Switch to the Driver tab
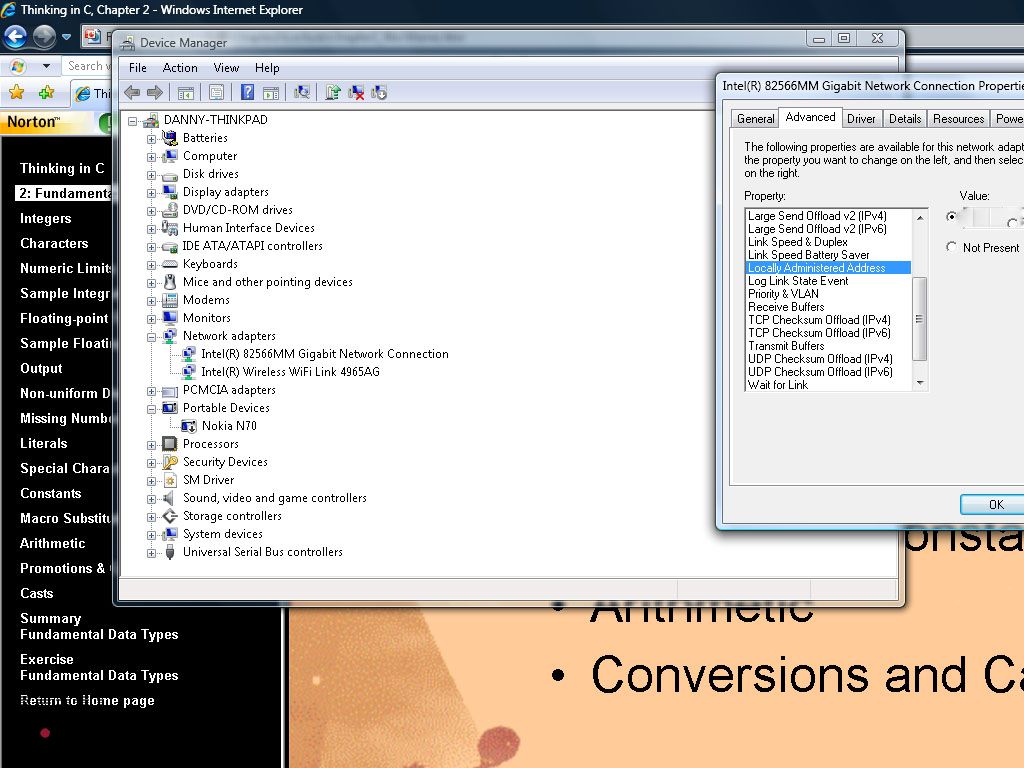This screenshot has height=768, width=1024. click(x=861, y=118)
